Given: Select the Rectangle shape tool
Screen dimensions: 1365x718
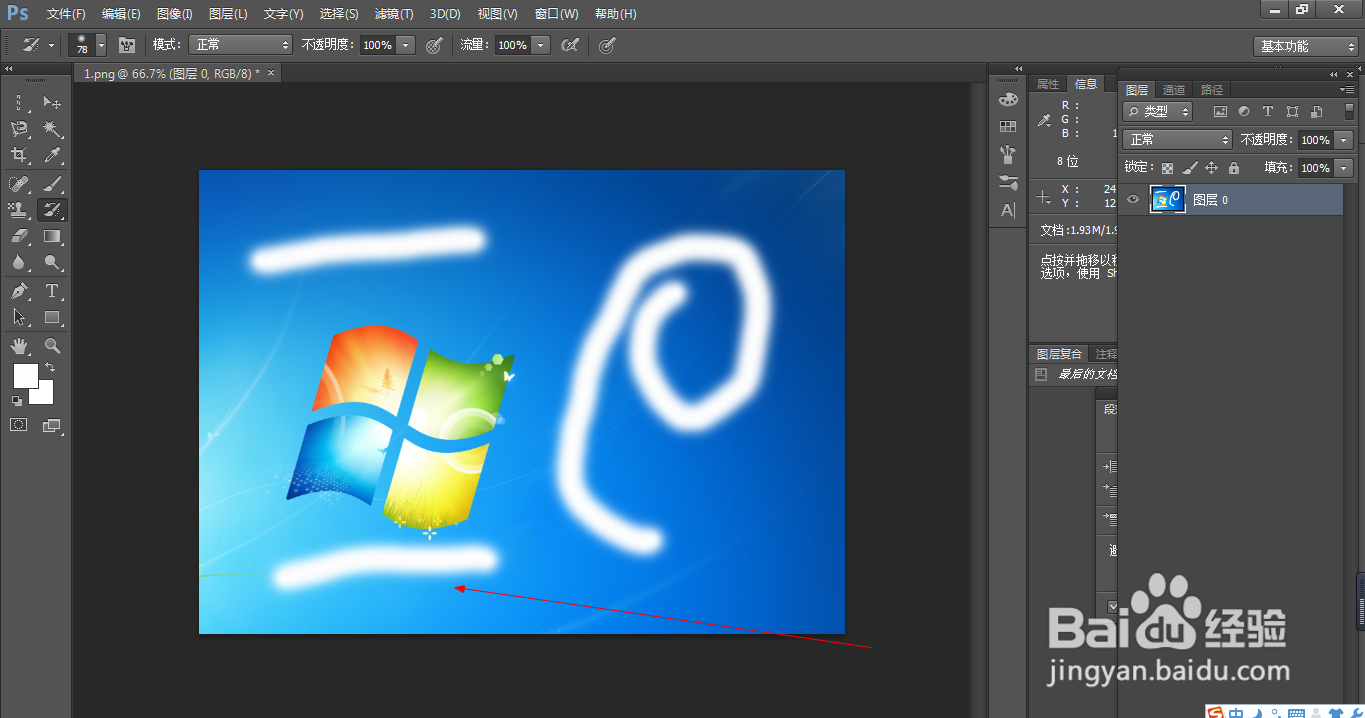Looking at the screenshot, I should point(52,317).
